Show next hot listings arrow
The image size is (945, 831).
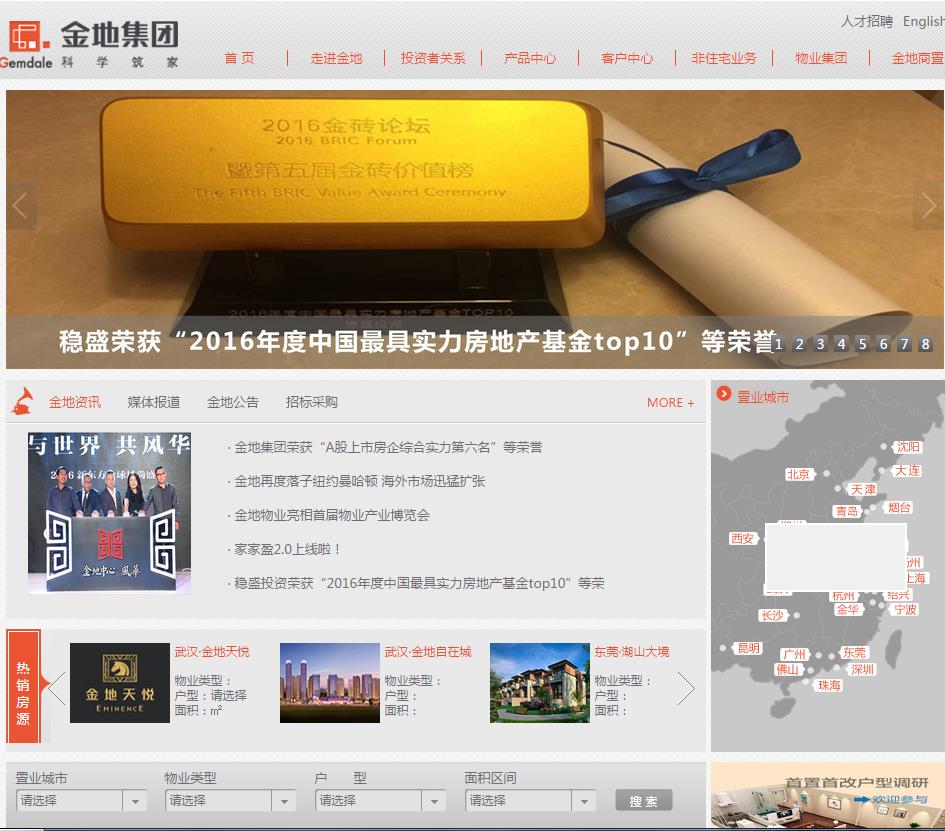click(x=686, y=688)
